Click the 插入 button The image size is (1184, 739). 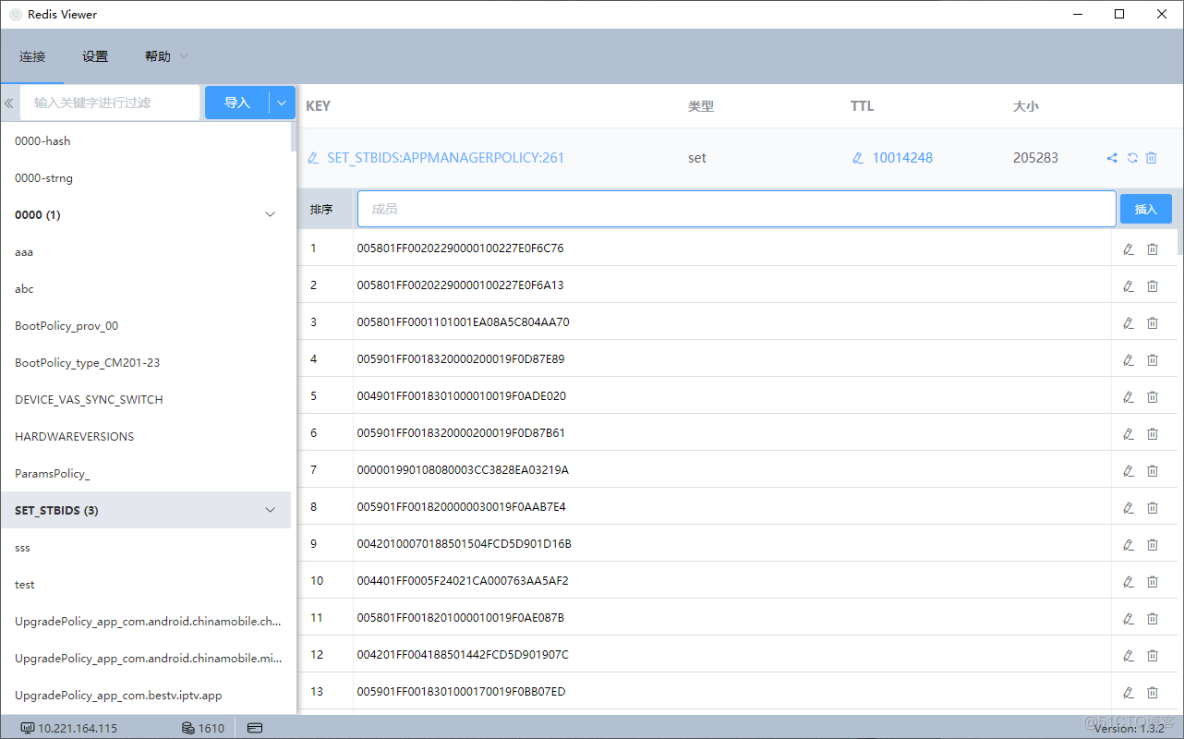[1145, 209]
